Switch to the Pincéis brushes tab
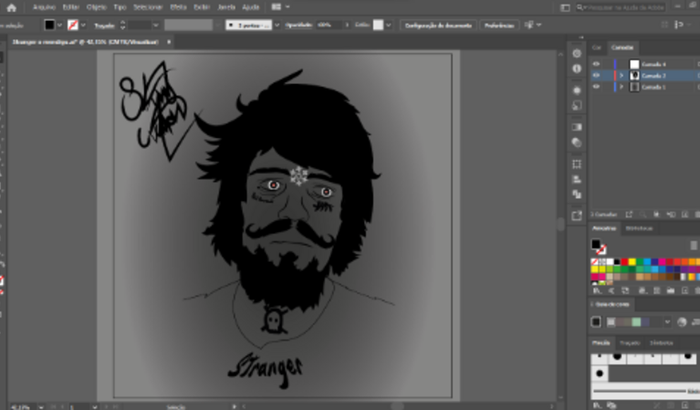The height and width of the screenshot is (410, 700). pyautogui.click(x=601, y=343)
